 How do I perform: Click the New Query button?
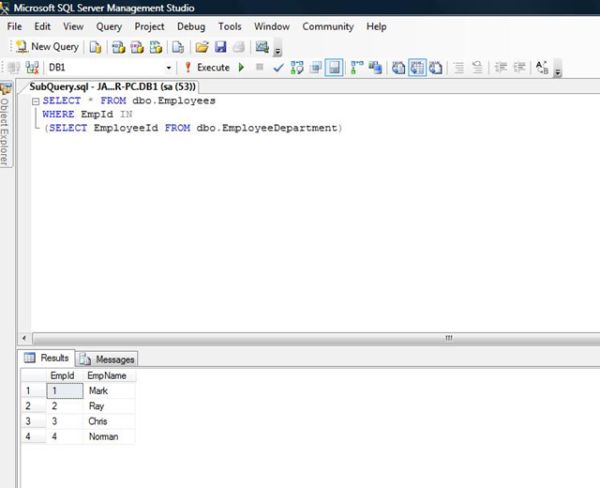tap(47, 47)
